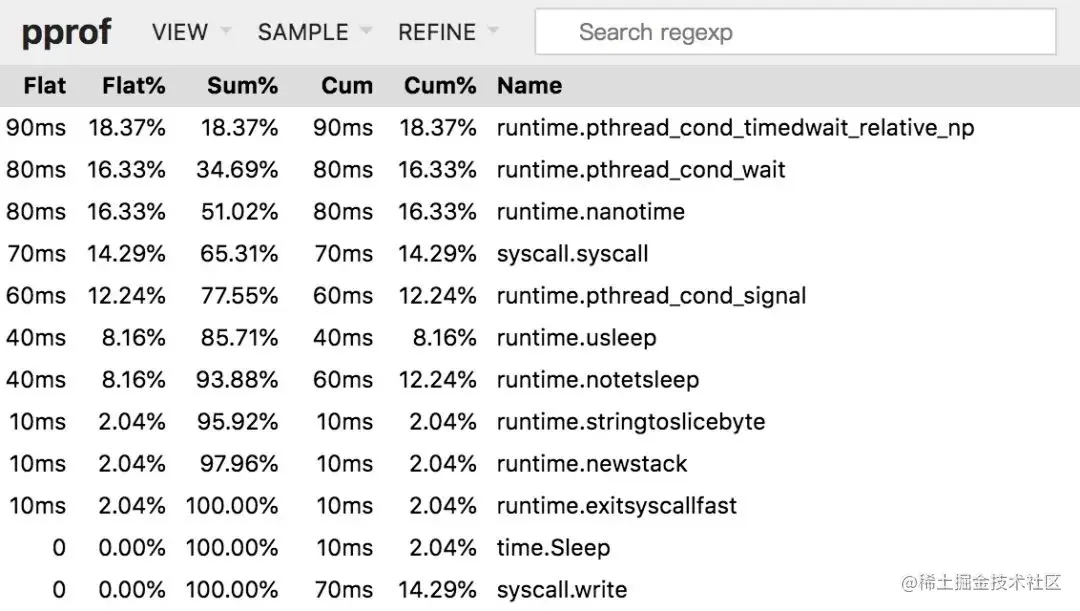Sort by the Cum% column header
Image resolution: width=1080 pixels, height=611 pixels.
click(440, 86)
